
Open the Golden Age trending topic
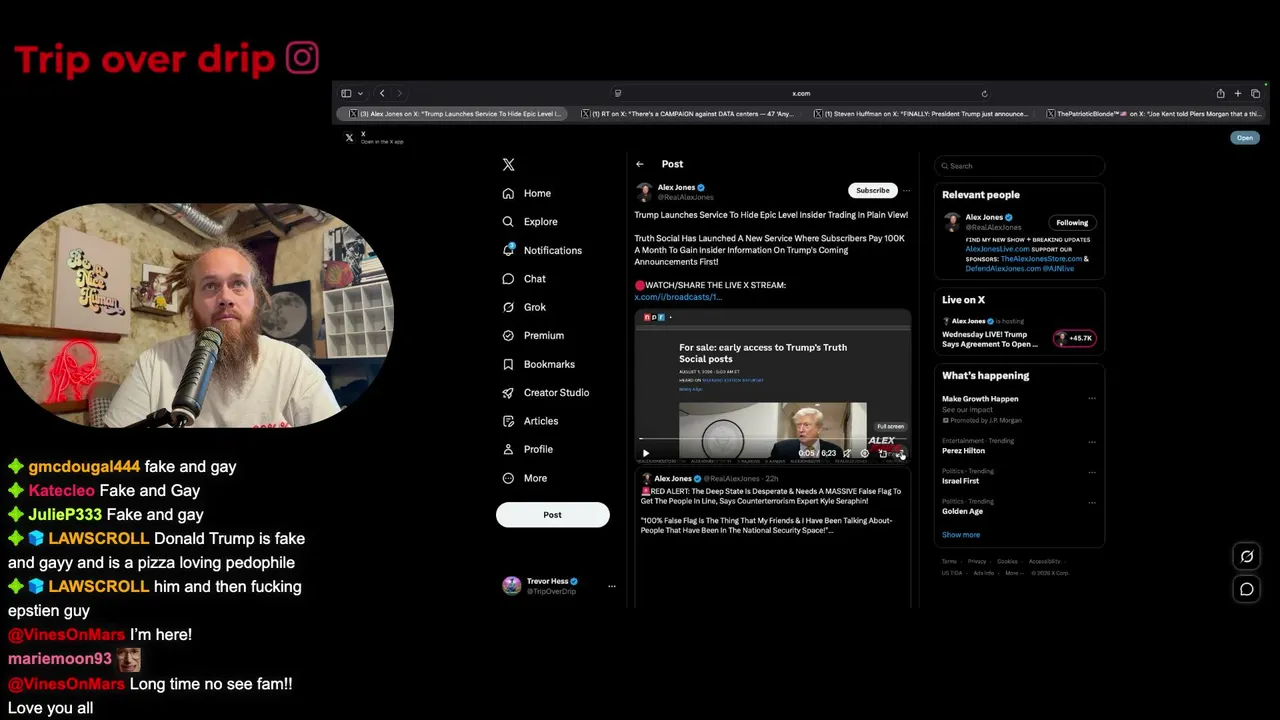(x=962, y=512)
